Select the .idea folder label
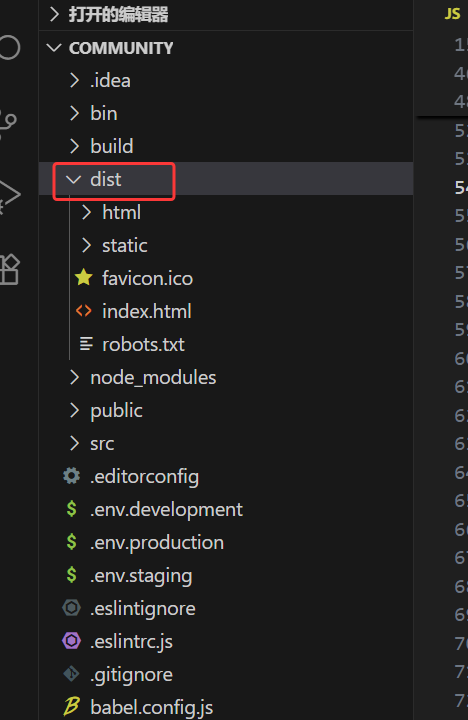Image resolution: width=468 pixels, height=720 pixels. point(110,81)
